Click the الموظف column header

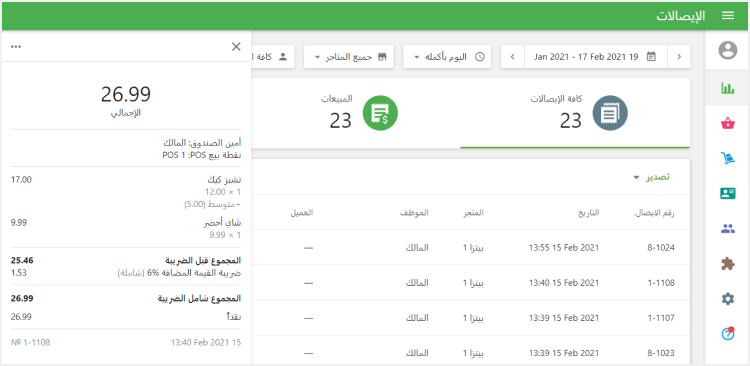click(414, 213)
